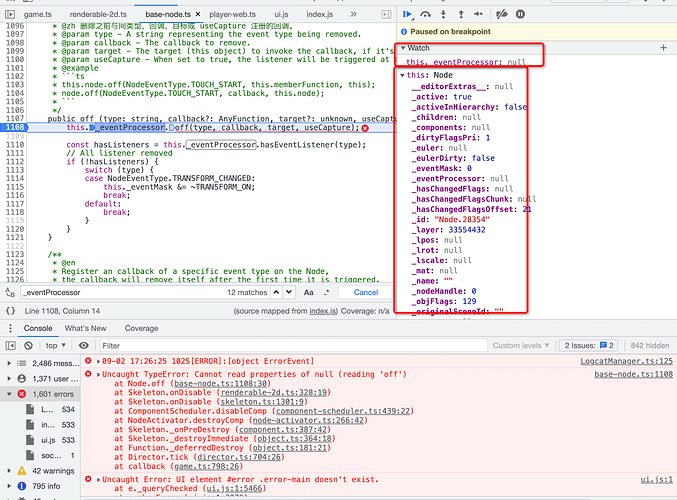This screenshot has width=677, height=500.
Task: Click the Step button in debugger toolbar
Action: 478,14
